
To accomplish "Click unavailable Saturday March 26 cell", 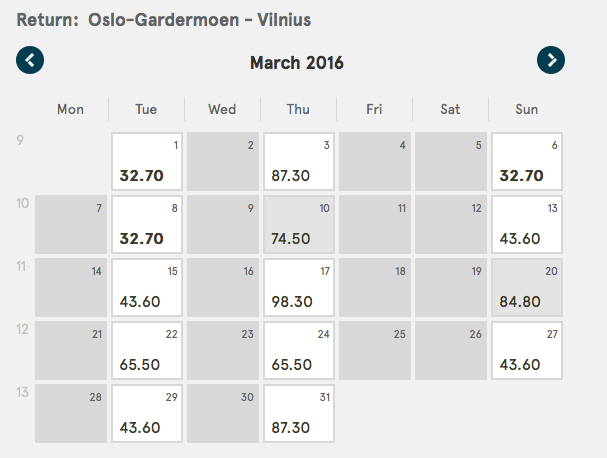I will pos(451,350).
